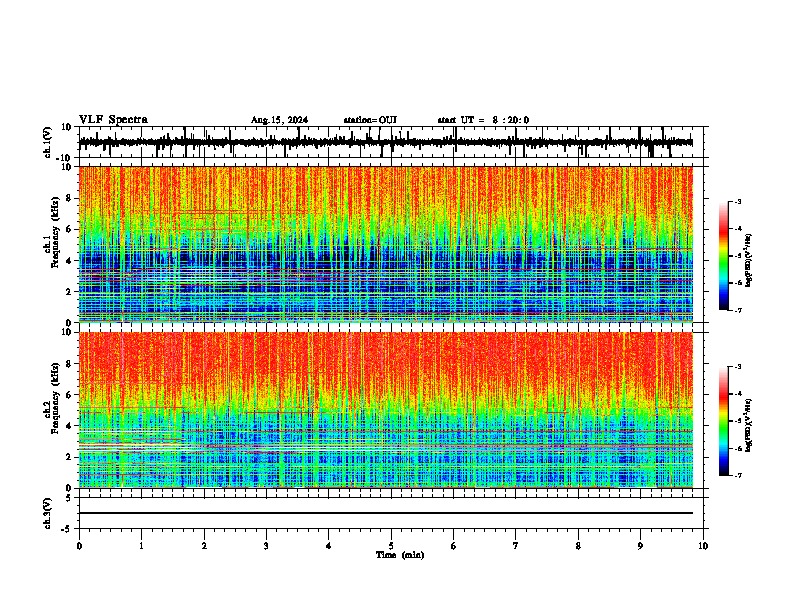The height and width of the screenshot is (612, 792).
Task: Click the final time axis tick "10"
Action: pos(703,546)
